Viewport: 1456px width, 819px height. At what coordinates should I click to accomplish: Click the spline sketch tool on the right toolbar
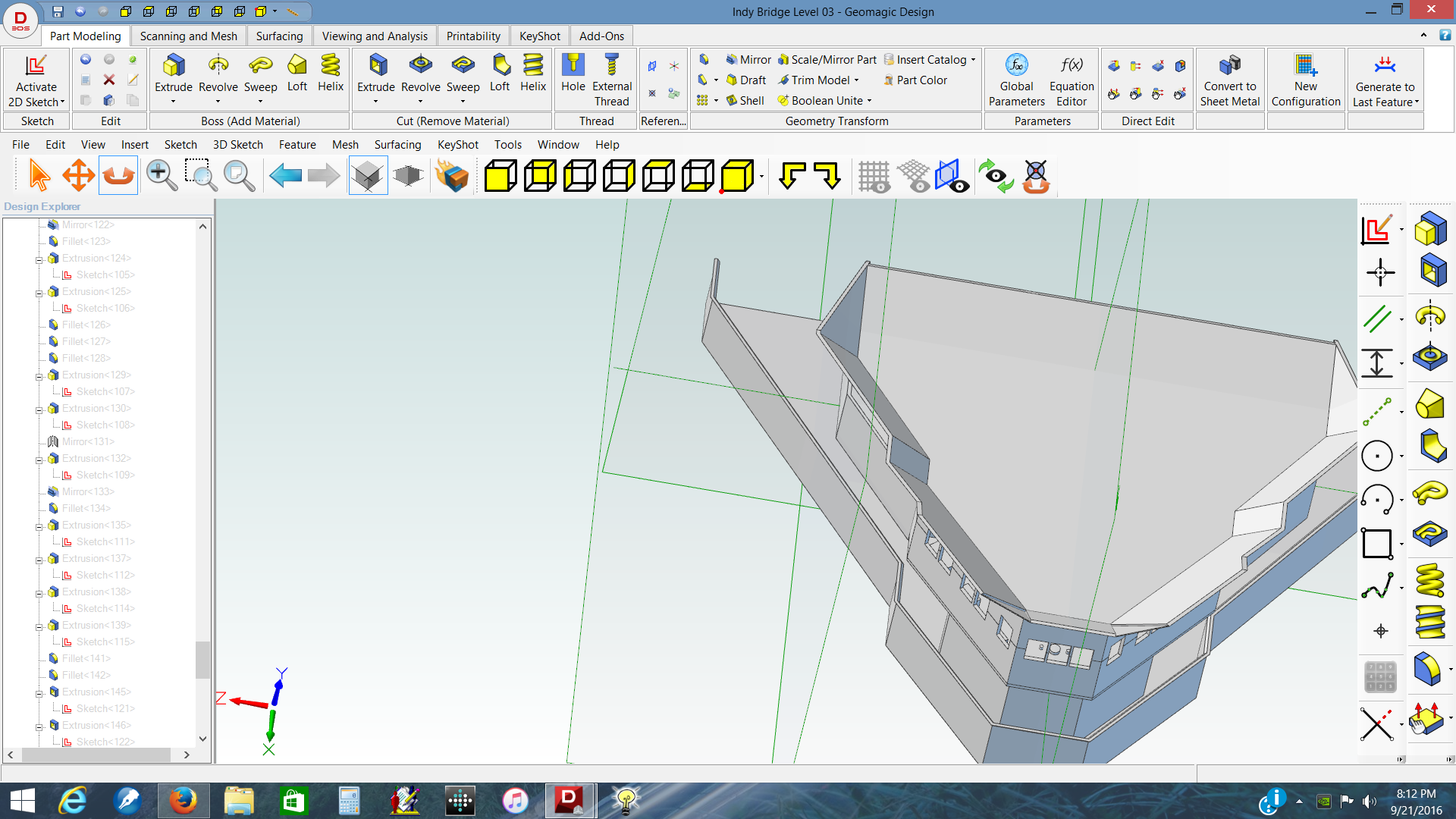pos(1377,586)
